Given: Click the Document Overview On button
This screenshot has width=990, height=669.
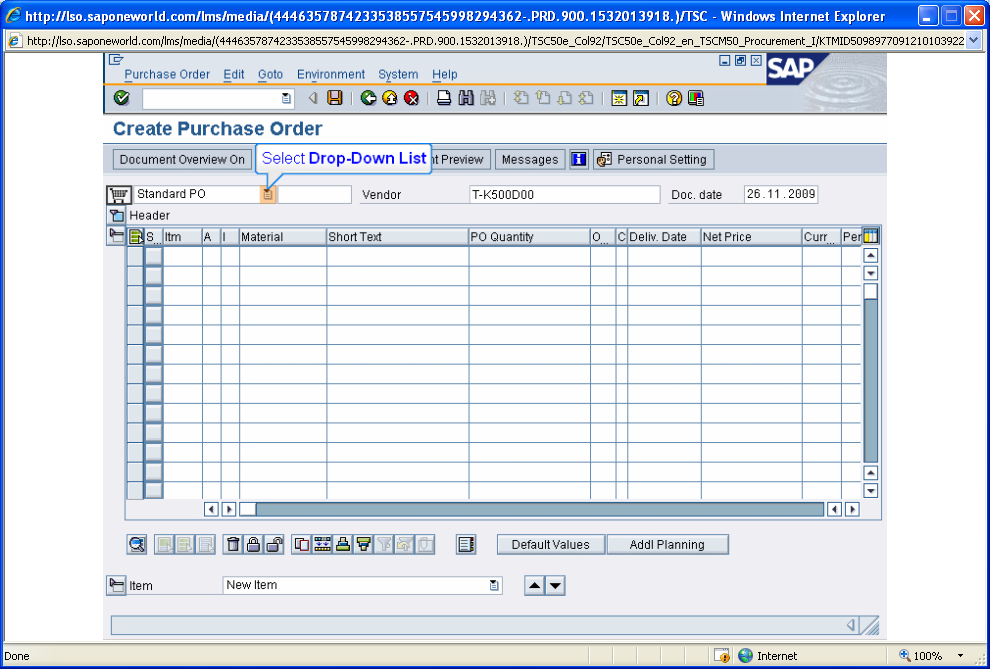Looking at the screenshot, I should click(182, 160).
